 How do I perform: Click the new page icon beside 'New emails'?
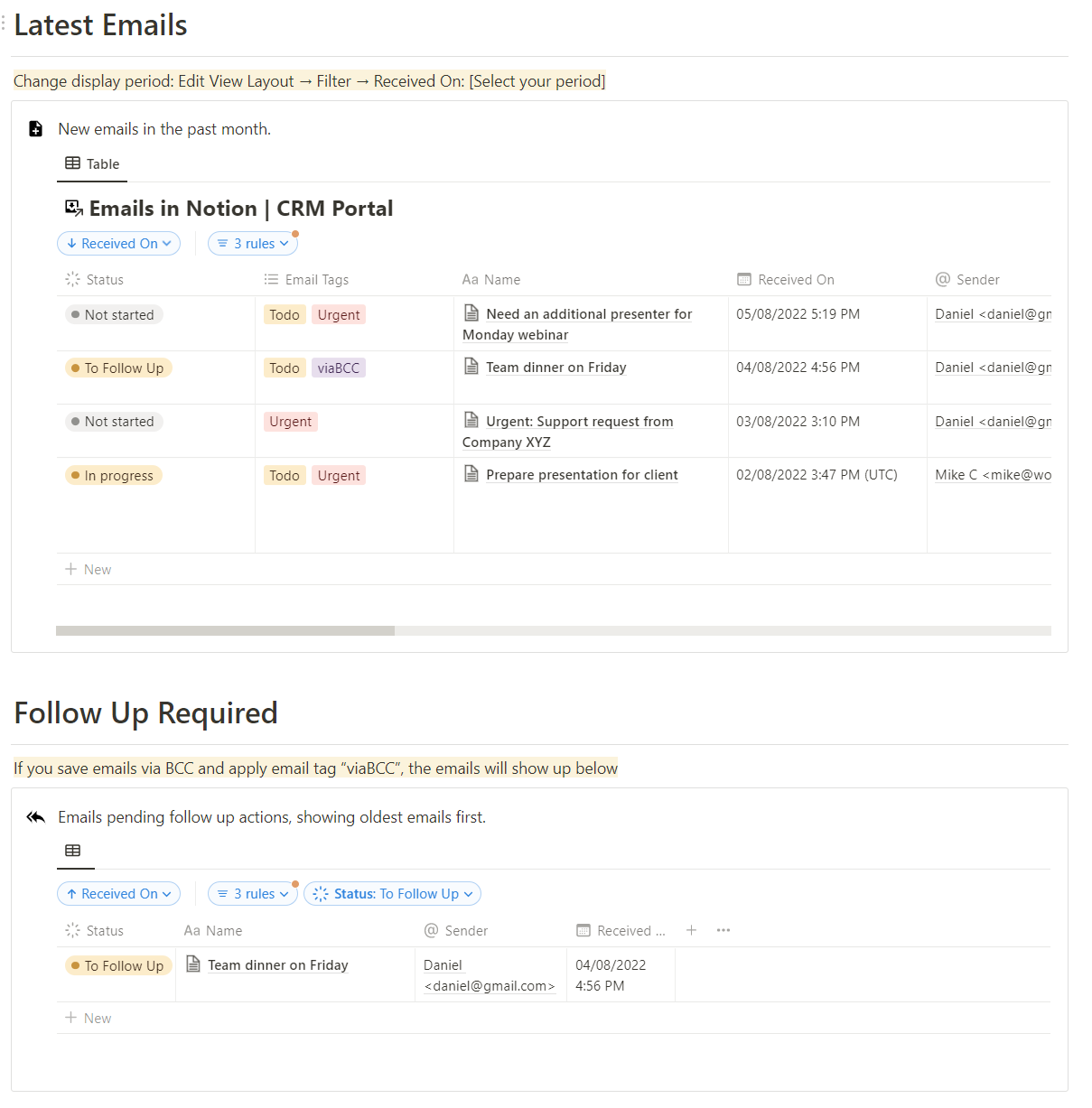pos(36,129)
